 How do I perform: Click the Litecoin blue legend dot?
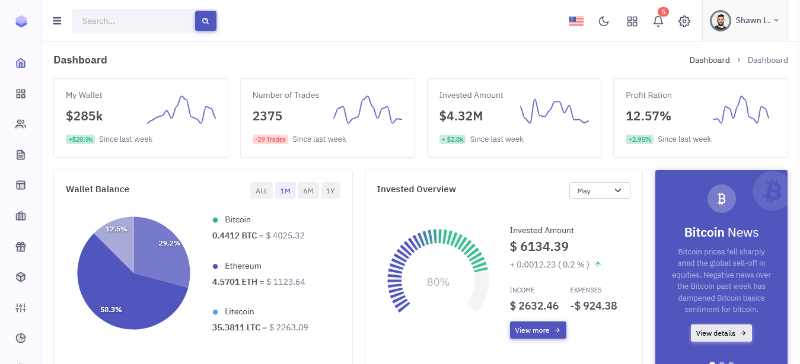tap(215, 312)
